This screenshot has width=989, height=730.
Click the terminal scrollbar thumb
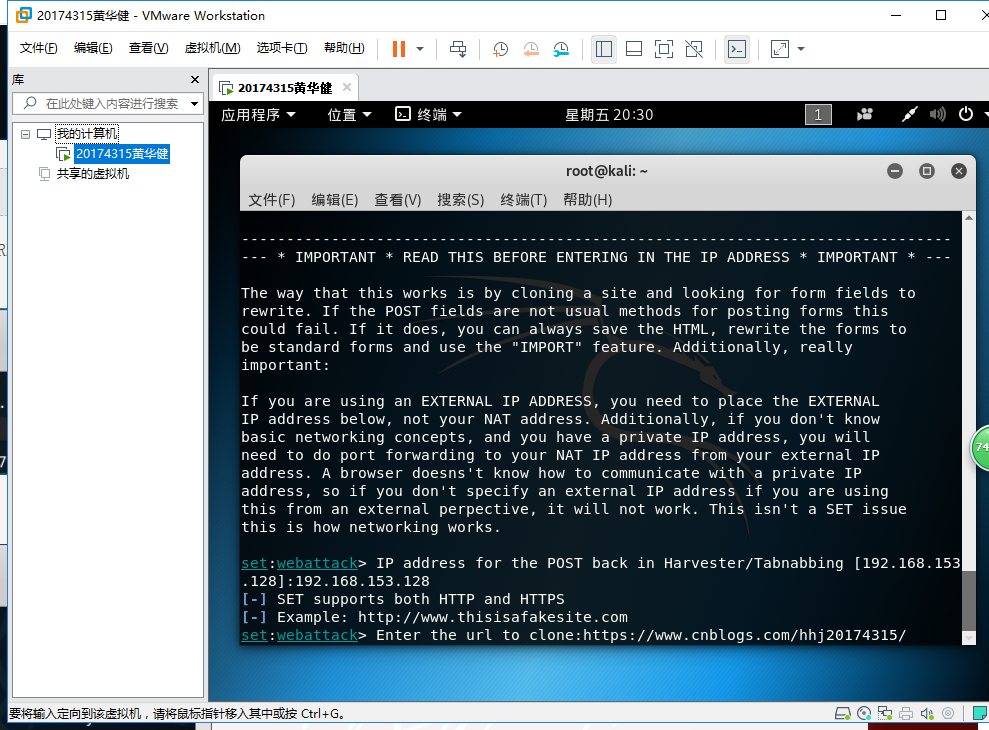[x=969, y=599]
